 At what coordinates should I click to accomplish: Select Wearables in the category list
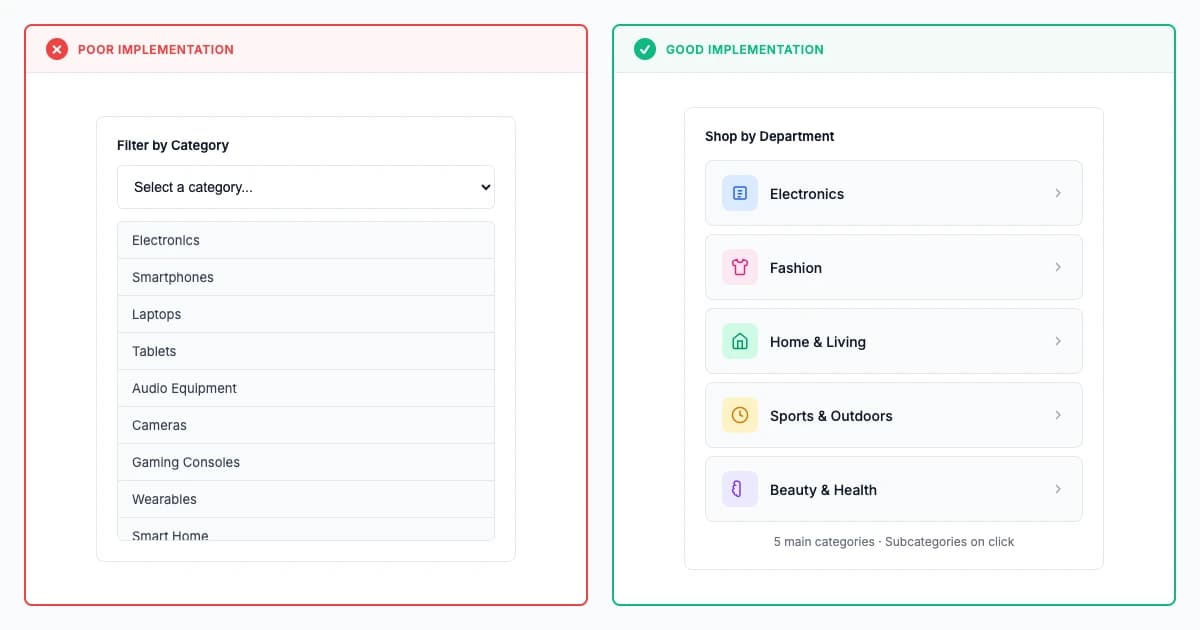pos(306,499)
